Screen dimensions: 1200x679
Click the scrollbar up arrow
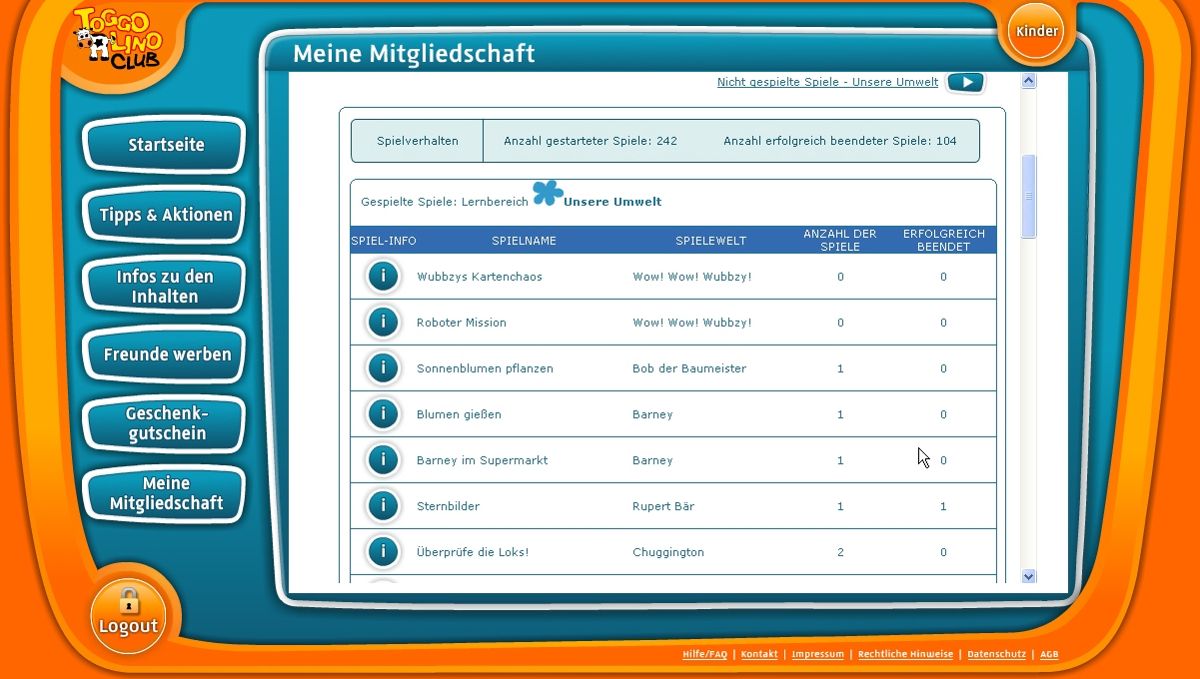click(1029, 82)
